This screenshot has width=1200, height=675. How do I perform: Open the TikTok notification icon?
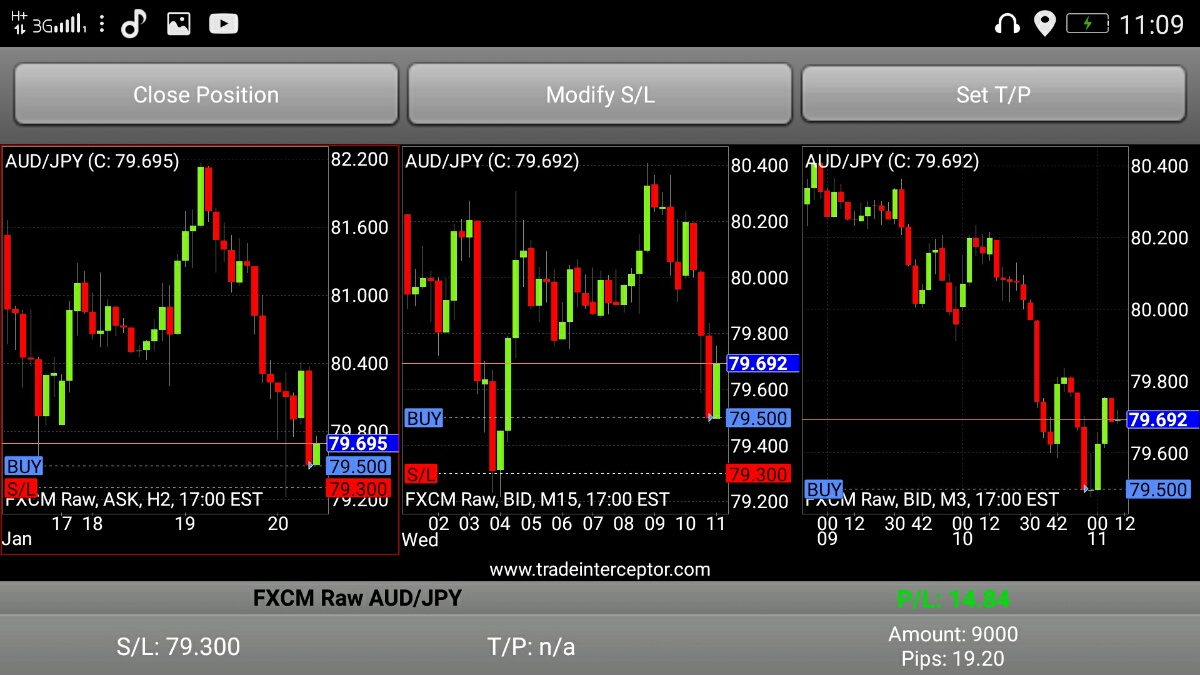(x=133, y=23)
